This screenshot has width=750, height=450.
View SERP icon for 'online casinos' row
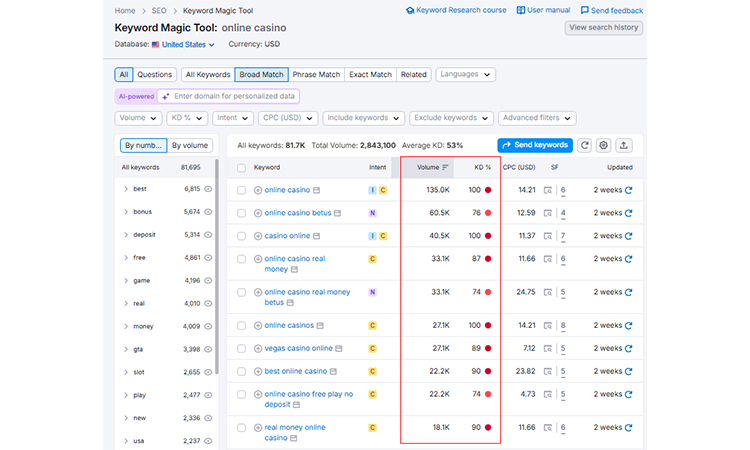[548, 326]
